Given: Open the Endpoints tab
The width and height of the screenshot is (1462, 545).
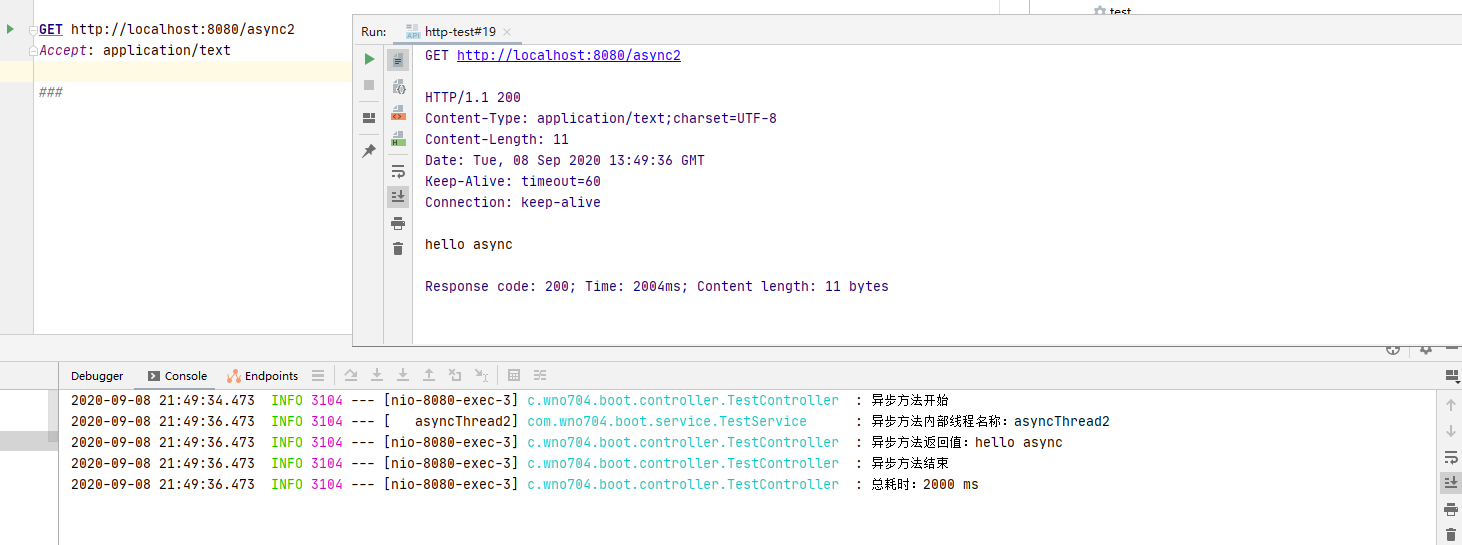Looking at the screenshot, I should (x=263, y=376).
